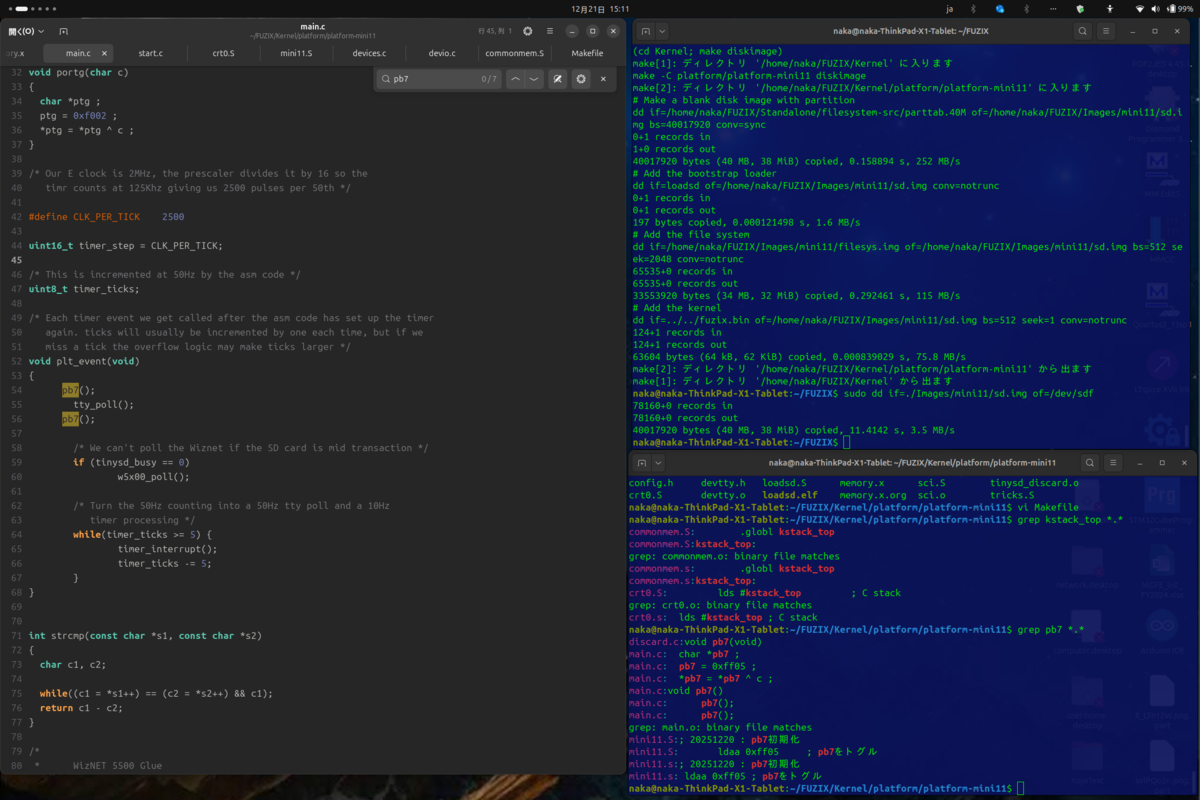Viewport: 1200px width, 800px height.
Task: Expand the new-tab dropdown in the platform-mini11 terminal
Action: coord(659,463)
